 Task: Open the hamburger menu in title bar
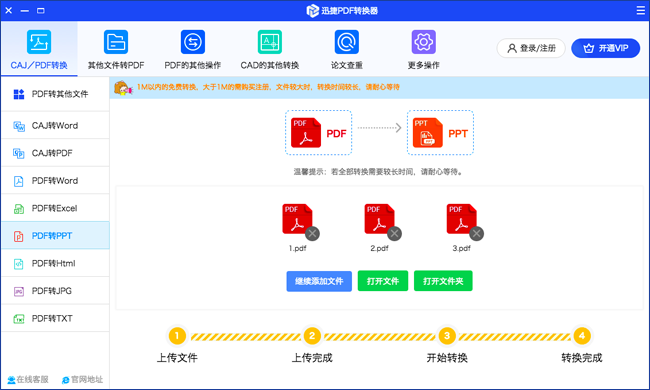[640, 10]
